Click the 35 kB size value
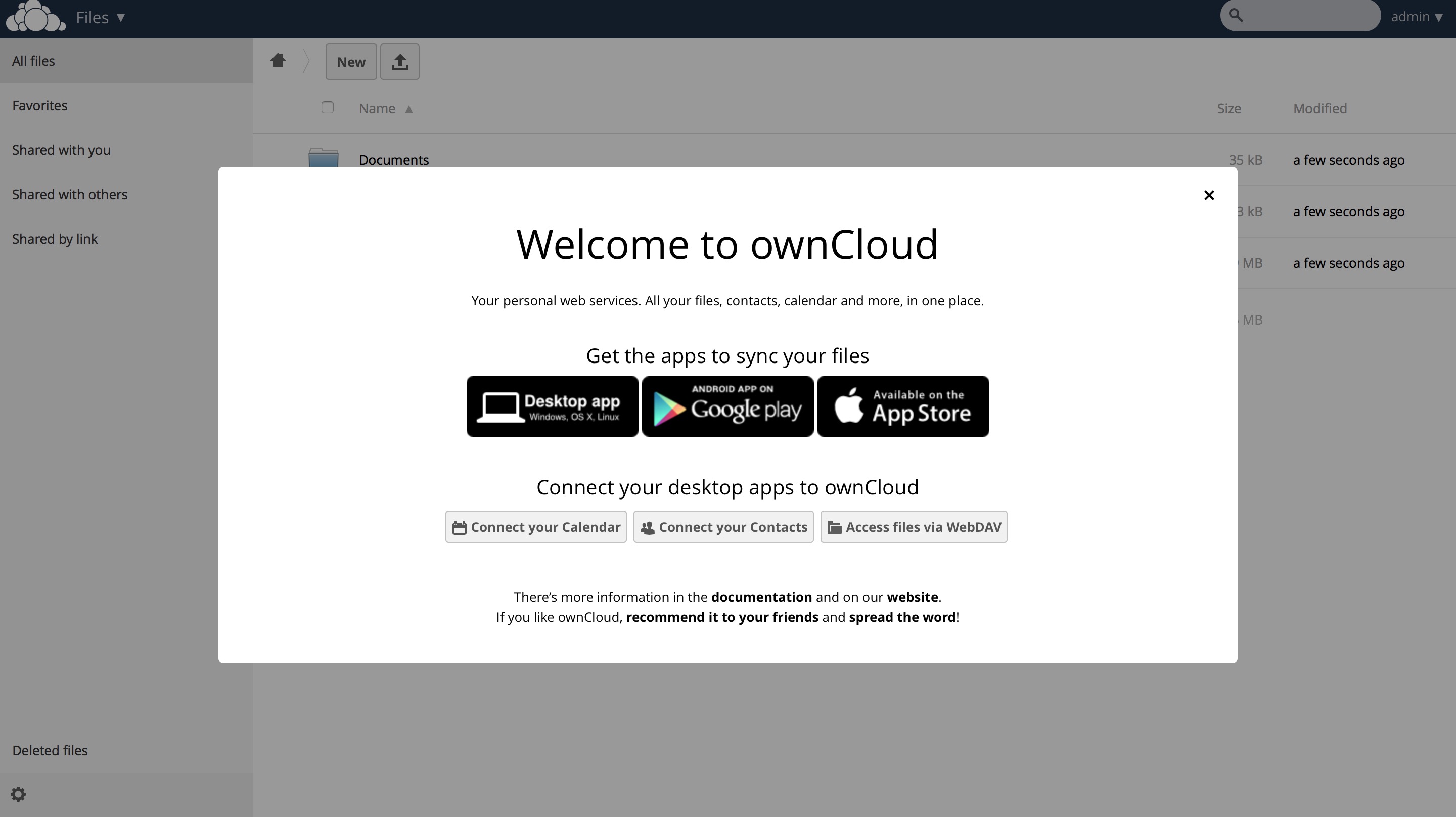1456x817 pixels. pos(1245,160)
